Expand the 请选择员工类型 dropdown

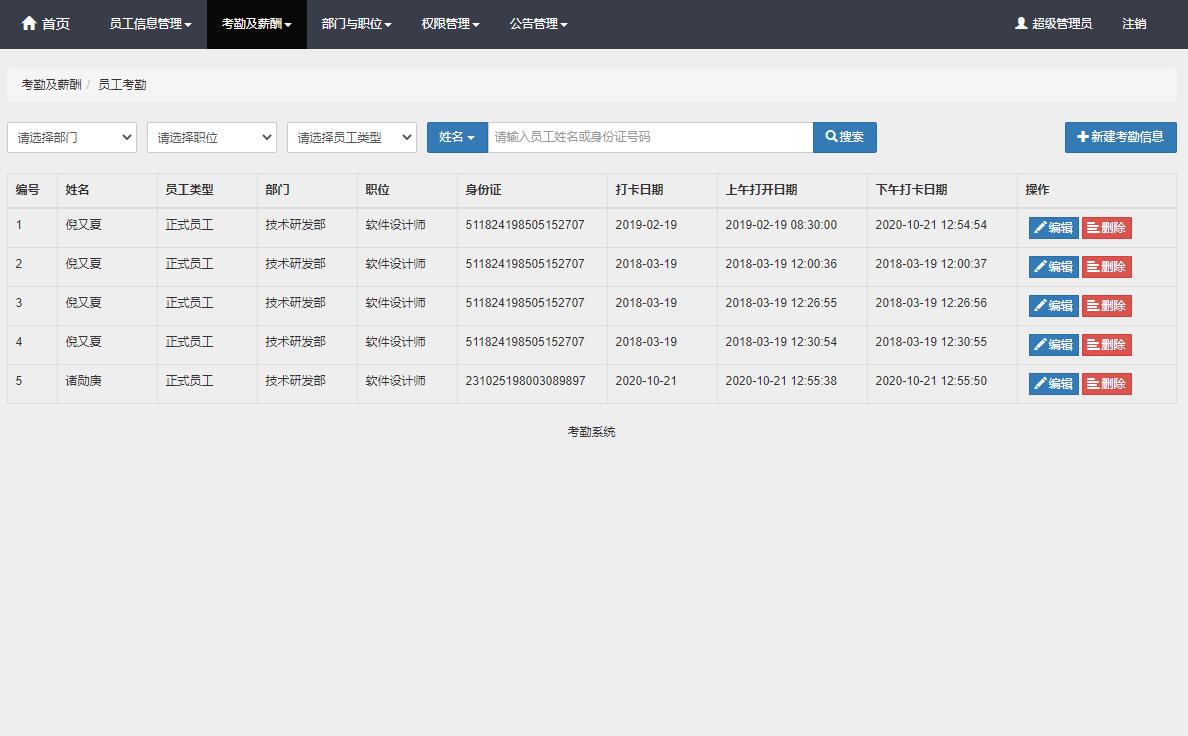pyautogui.click(x=352, y=137)
